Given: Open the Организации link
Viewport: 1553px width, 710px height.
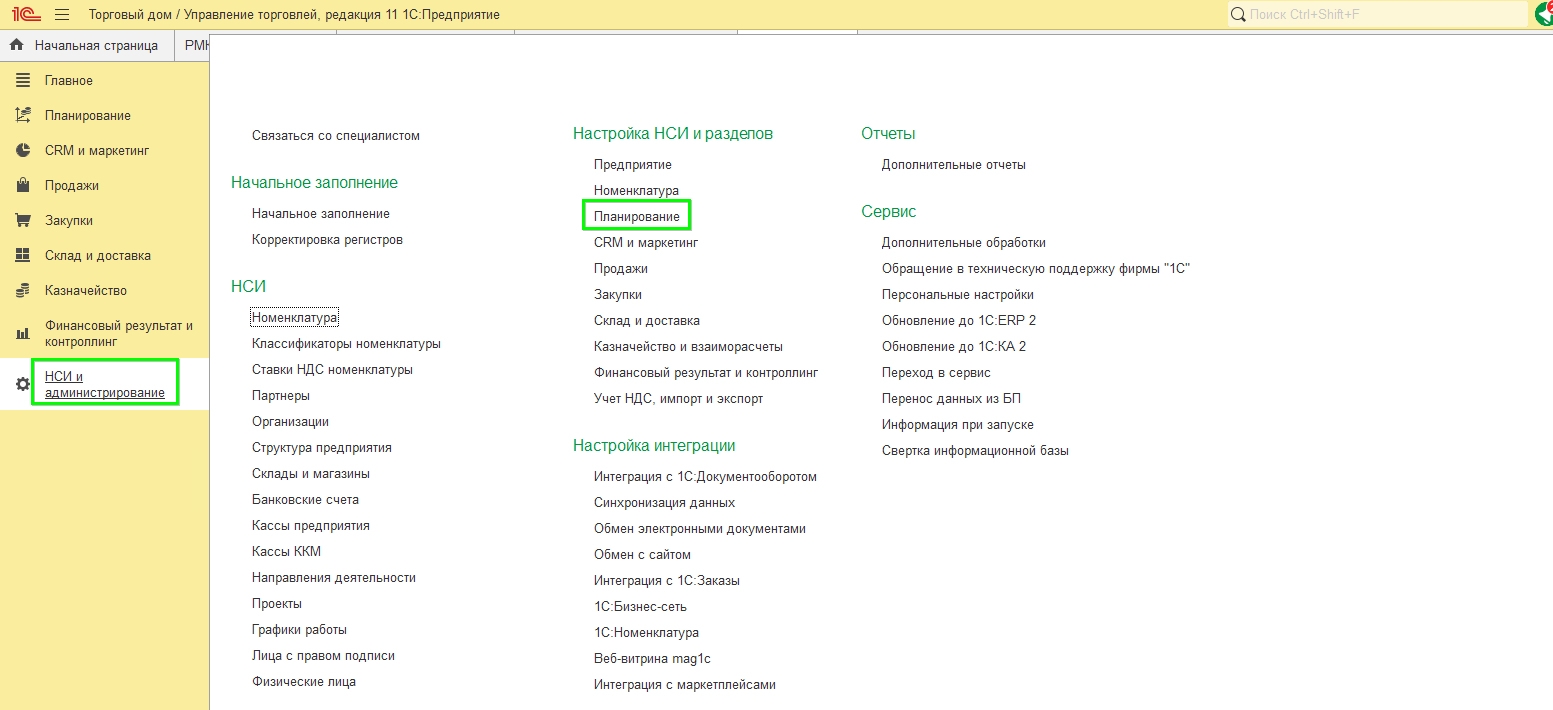Looking at the screenshot, I should 290,421.
